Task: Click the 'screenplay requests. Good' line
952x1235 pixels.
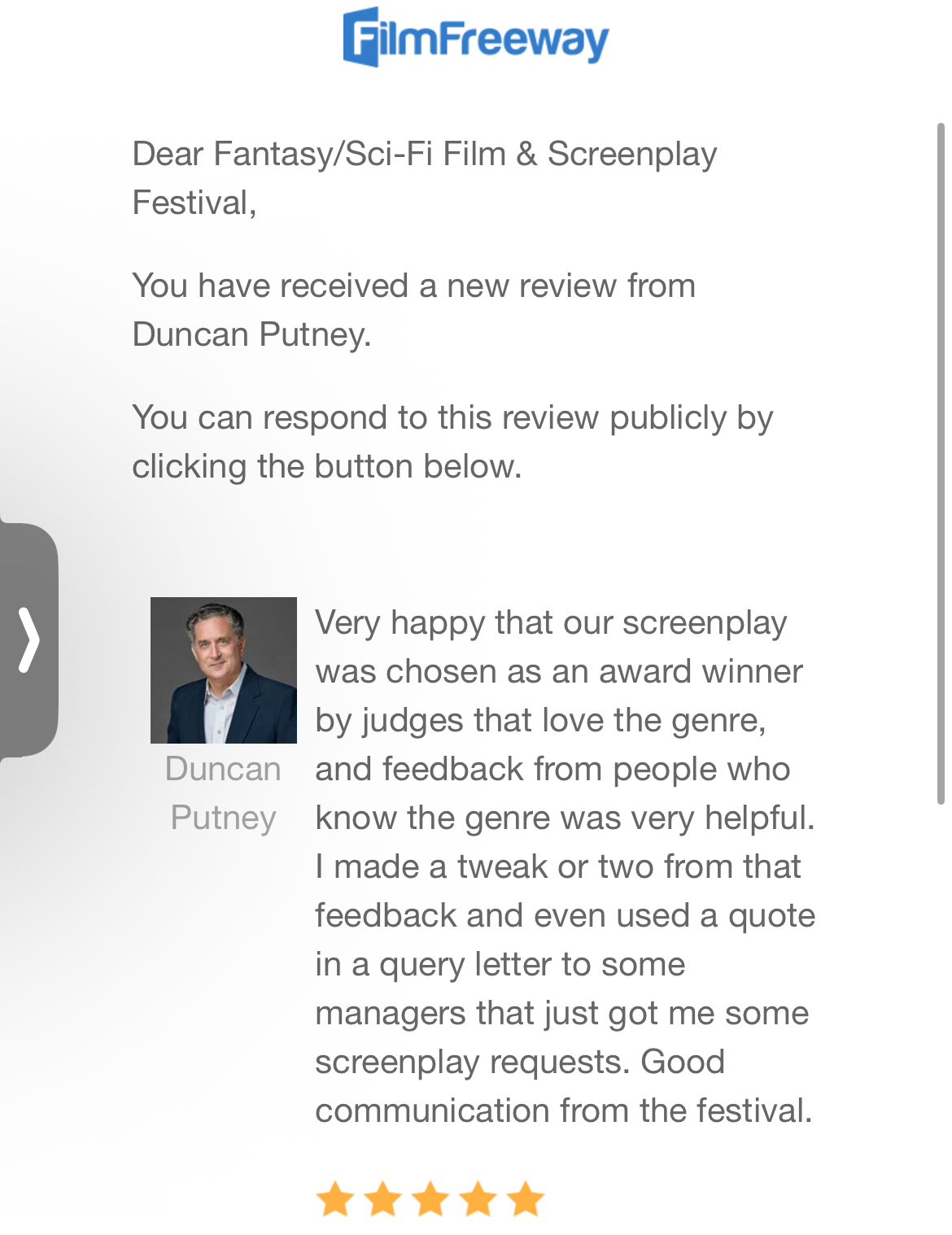Action: 519,1062
